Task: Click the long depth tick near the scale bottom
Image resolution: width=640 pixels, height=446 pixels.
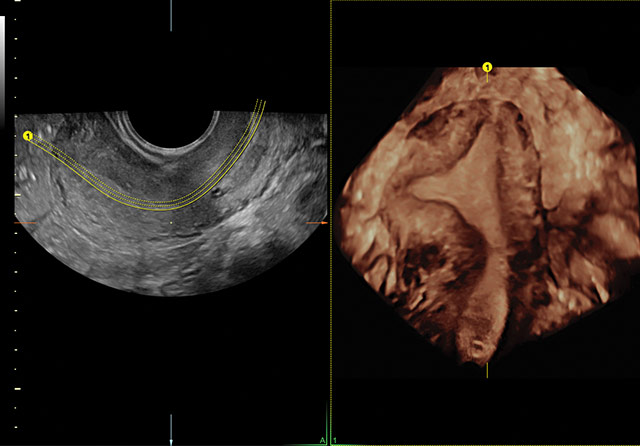Action: [x=16, y=387]
